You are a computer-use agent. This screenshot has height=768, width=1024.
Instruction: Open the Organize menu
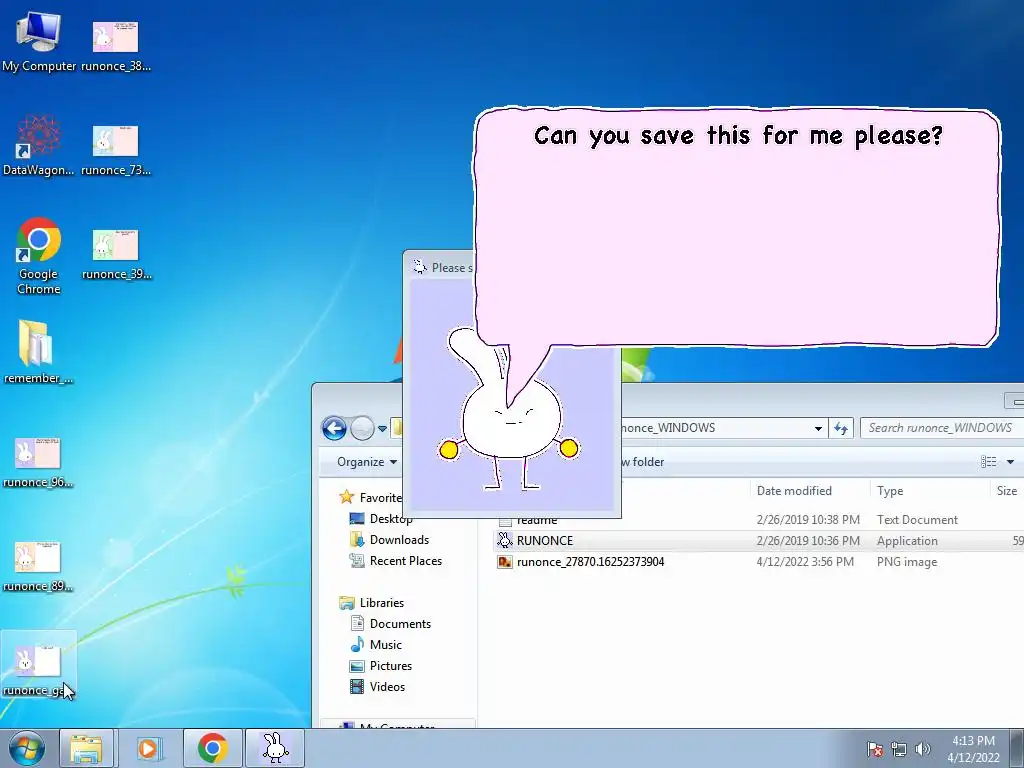coord(366,462)
